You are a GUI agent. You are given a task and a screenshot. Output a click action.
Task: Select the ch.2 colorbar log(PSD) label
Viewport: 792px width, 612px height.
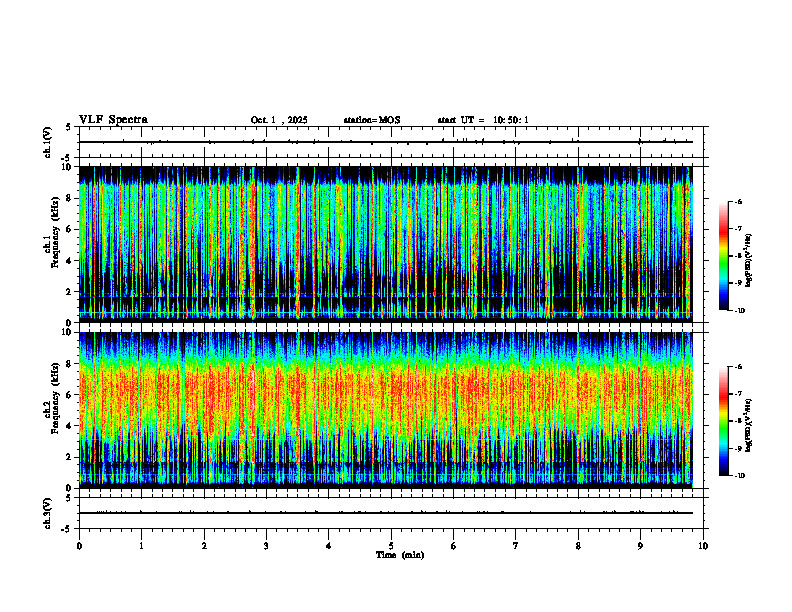tap(749, 425)
